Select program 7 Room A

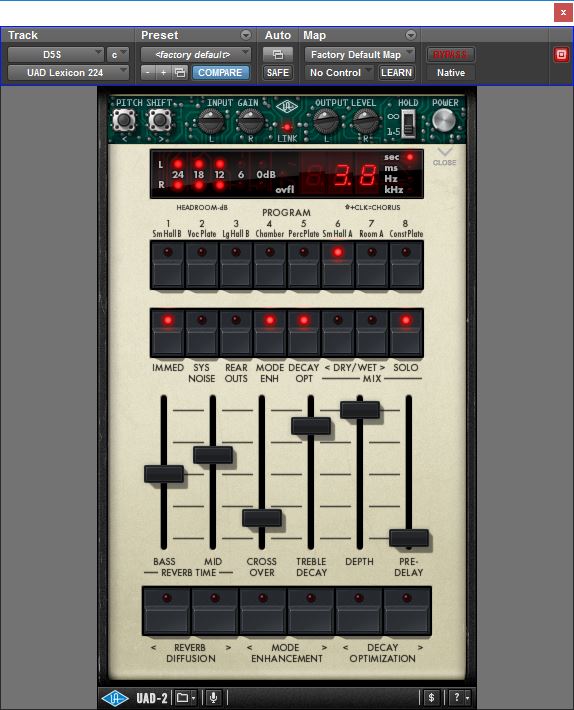[x=372, y=265]
